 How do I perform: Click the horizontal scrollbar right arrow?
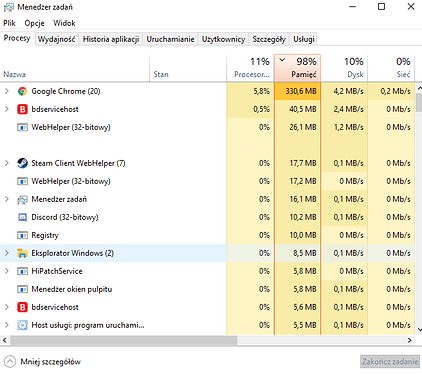(410, 340)
